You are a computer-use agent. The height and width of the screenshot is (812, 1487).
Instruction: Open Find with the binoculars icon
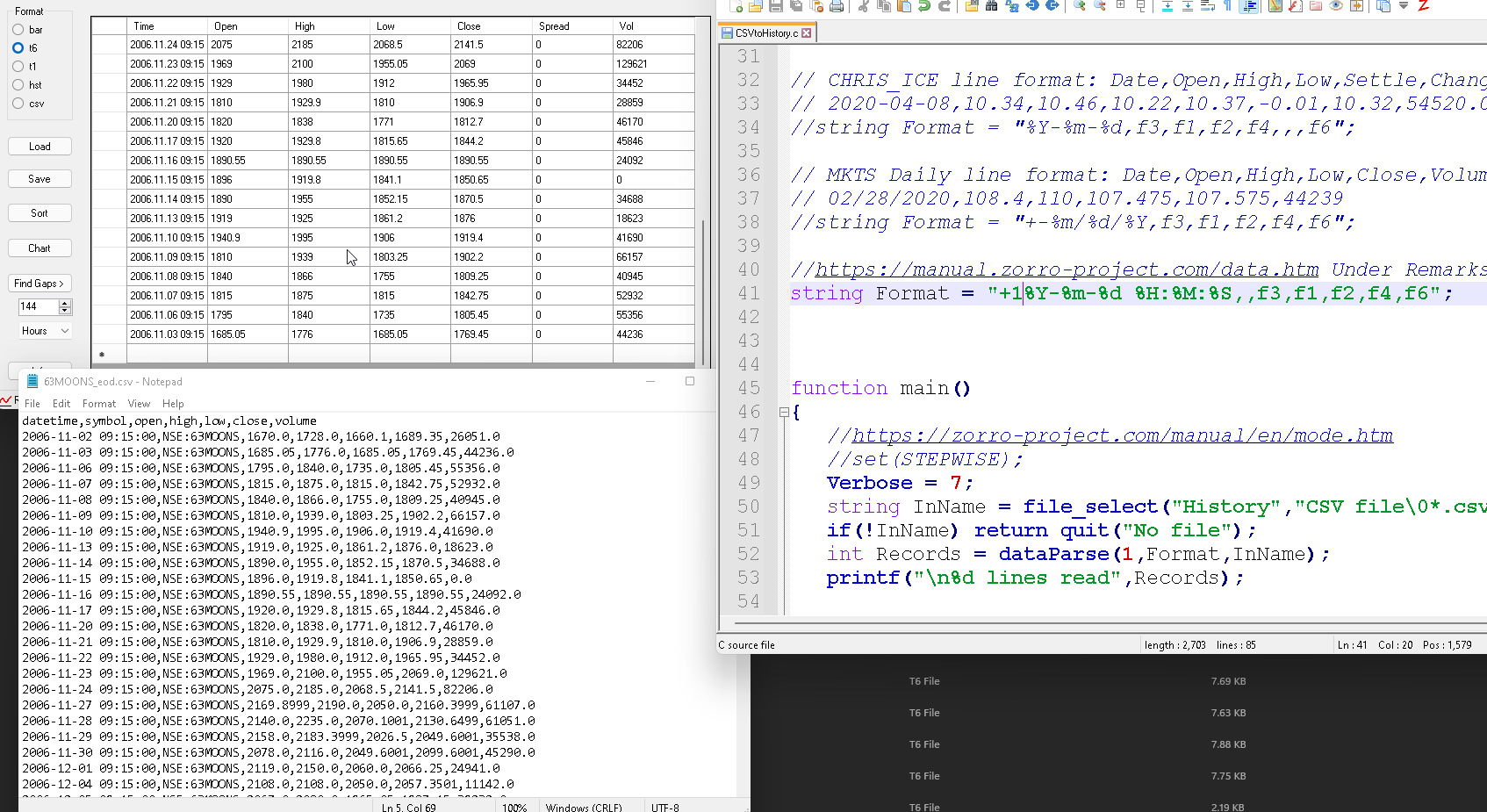(991, 6)
